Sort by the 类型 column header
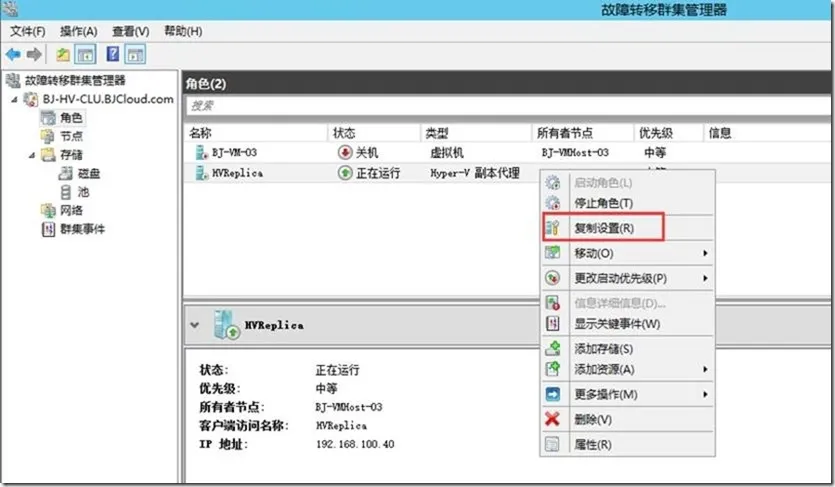 coord(476,133)
